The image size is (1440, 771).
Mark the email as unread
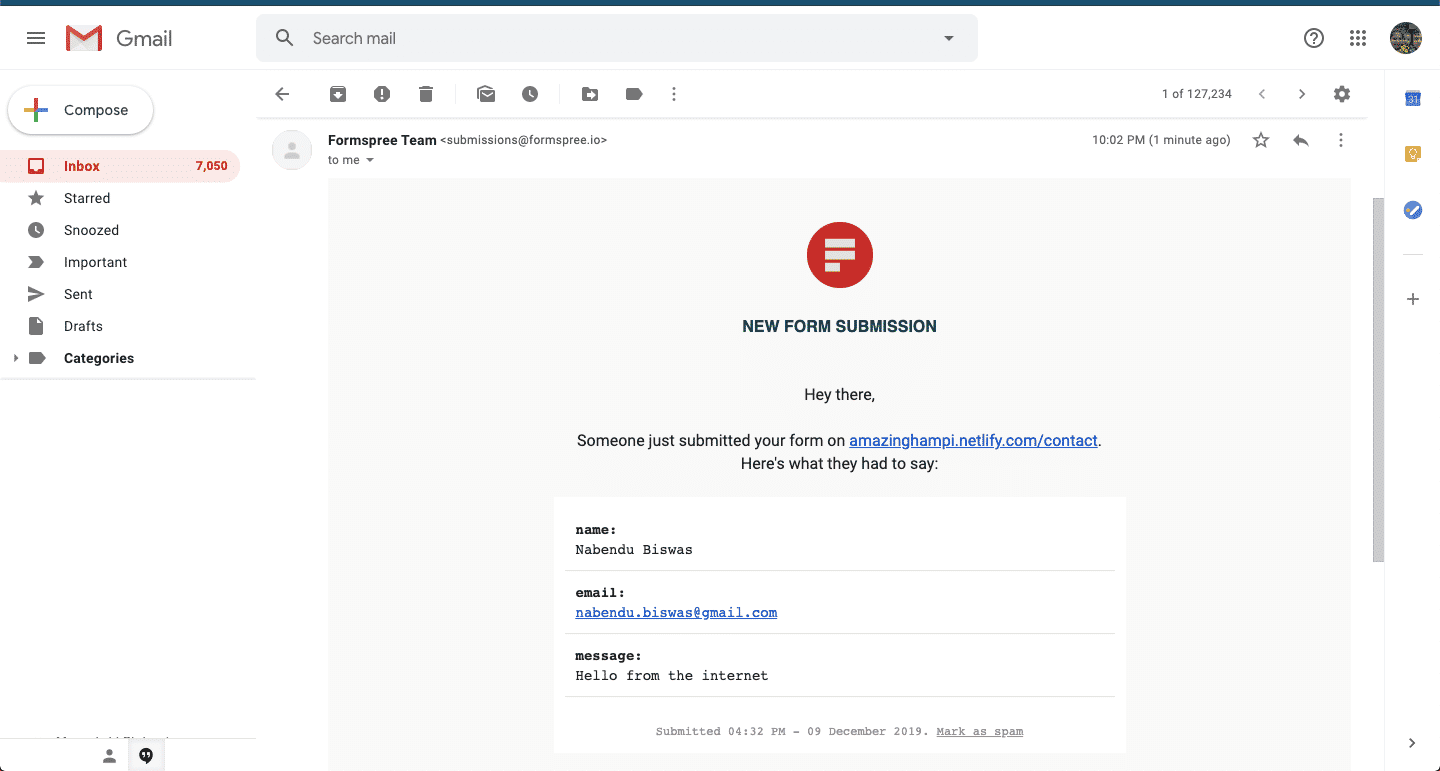click(x=486, y=94)
